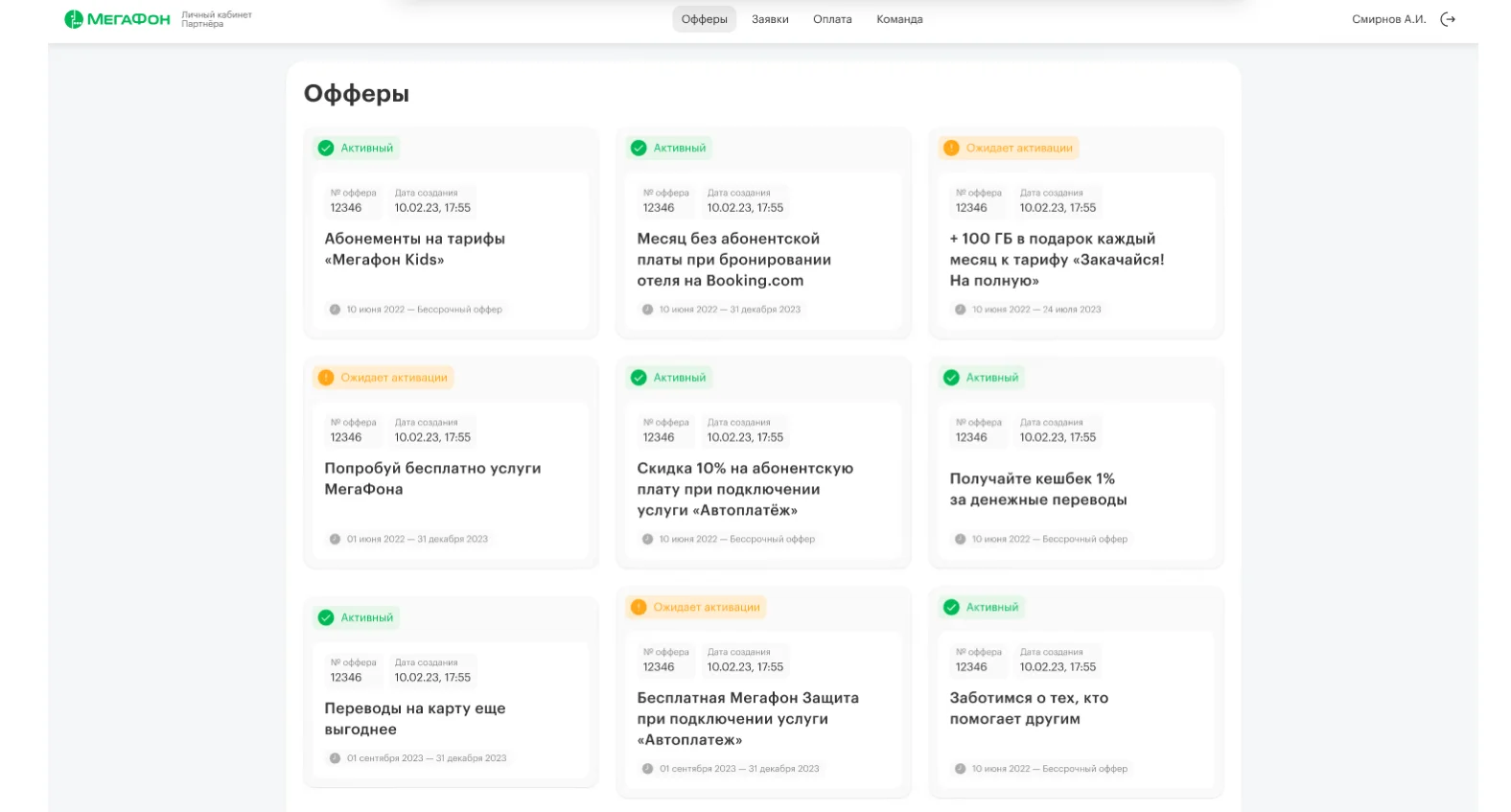
Task: Open offer Абонементы на тарифы «Мегафон Kids»
Action: click(x=414, y=249)
